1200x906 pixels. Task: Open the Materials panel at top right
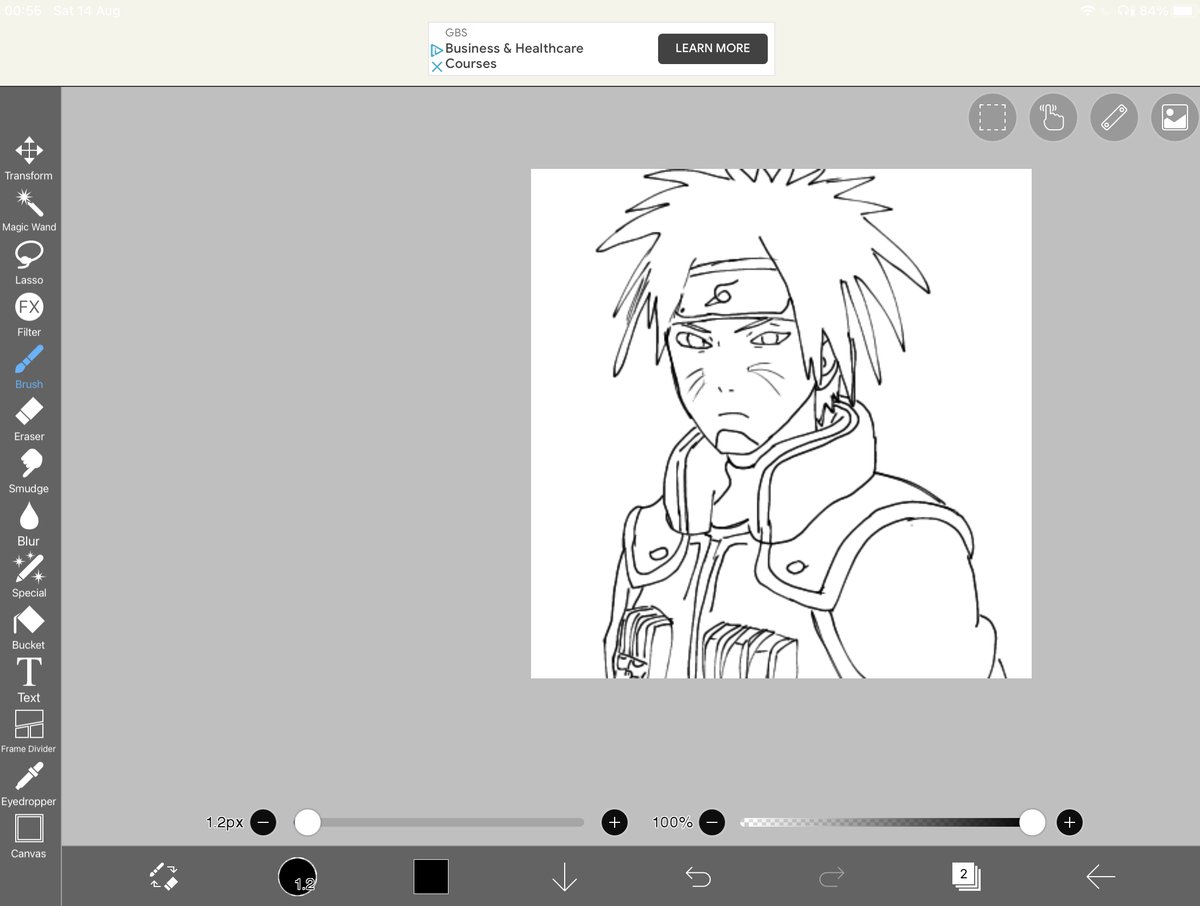[x=1173, y=117]
